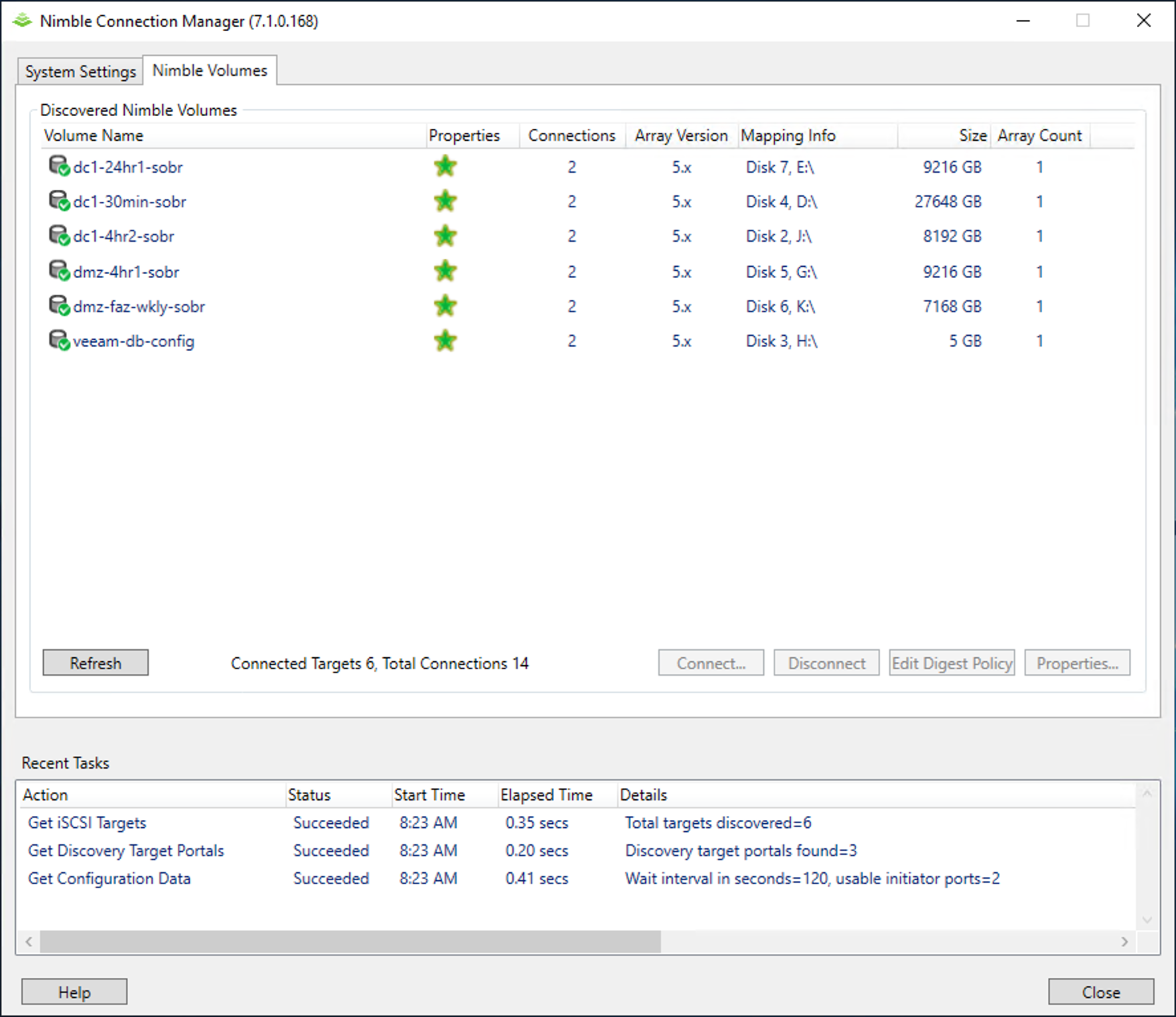Click mapping info Disk 7, E:\
This screenshot has height=1017, width=1176.
tap(780, 167)
